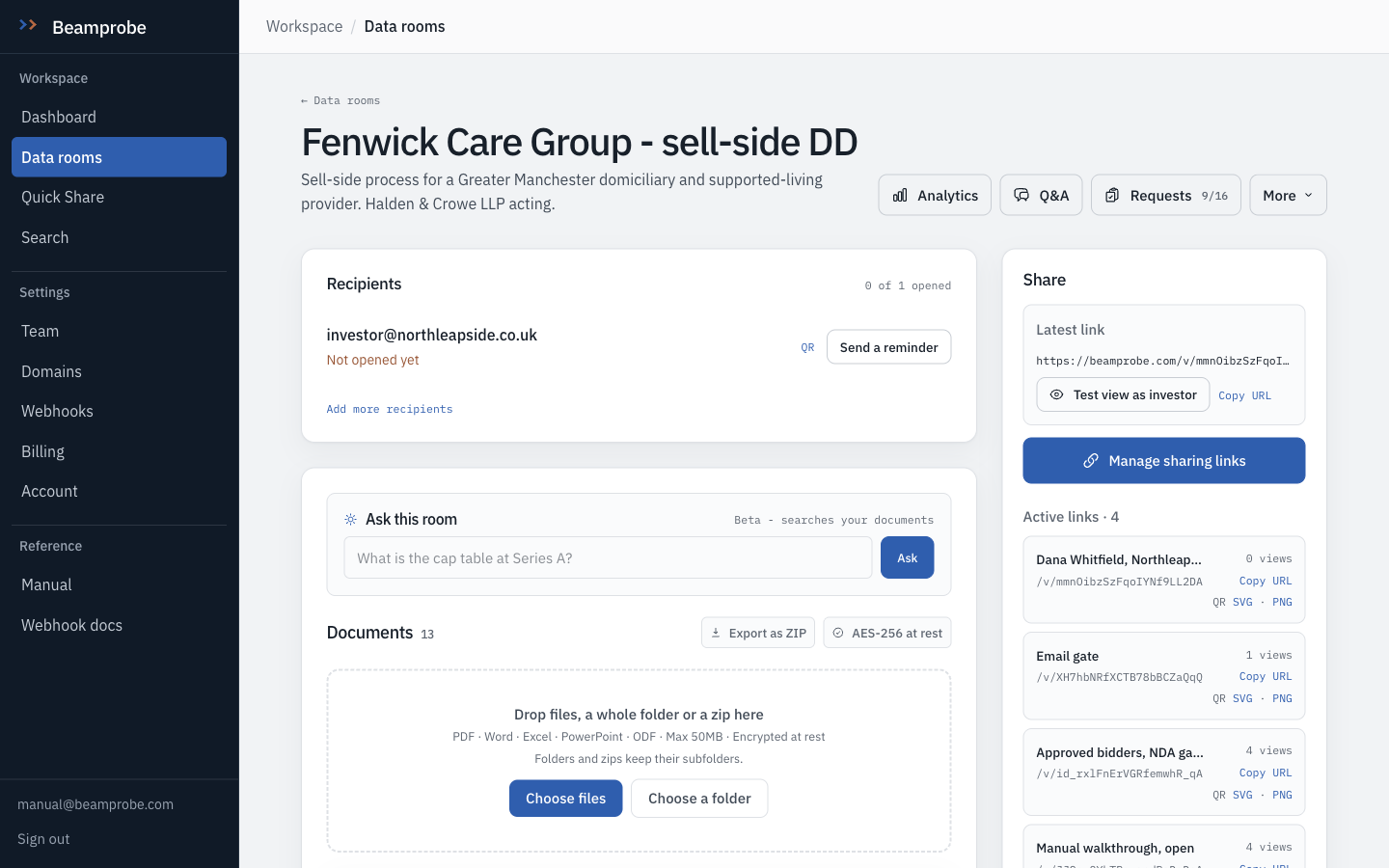This screenshot has height=868, width=1389.
Task: Open Webhook docs
Action: coord(119,625)
